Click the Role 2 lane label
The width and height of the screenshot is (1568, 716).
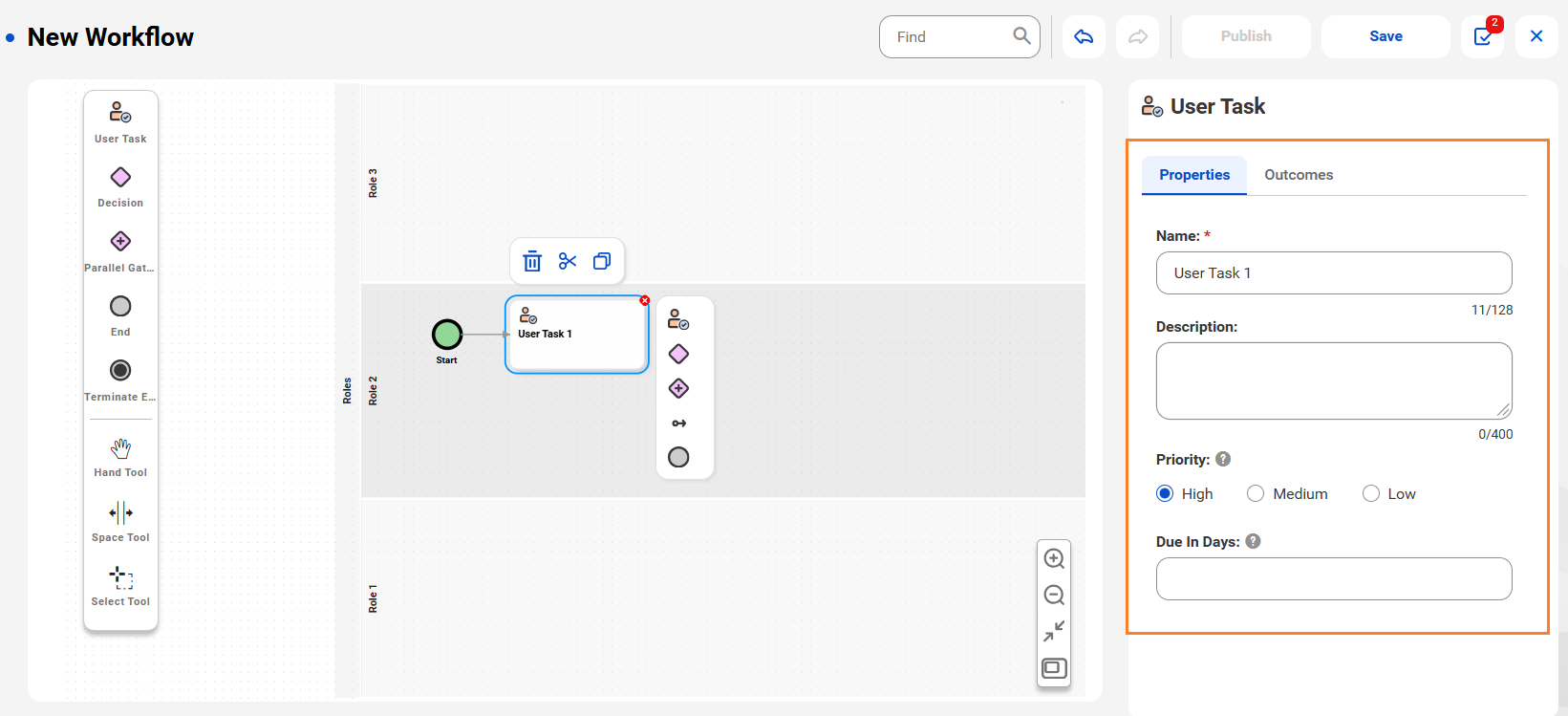point(373,391)
